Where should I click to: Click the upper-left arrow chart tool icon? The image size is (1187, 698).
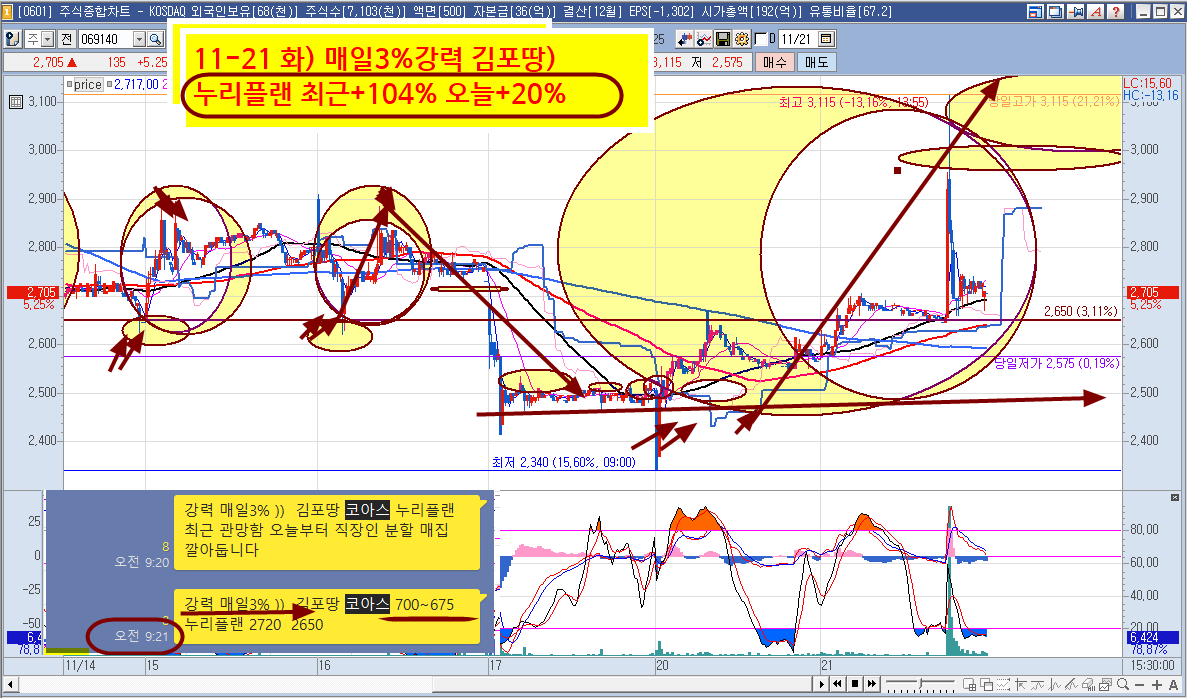(x=1021, y=685)
